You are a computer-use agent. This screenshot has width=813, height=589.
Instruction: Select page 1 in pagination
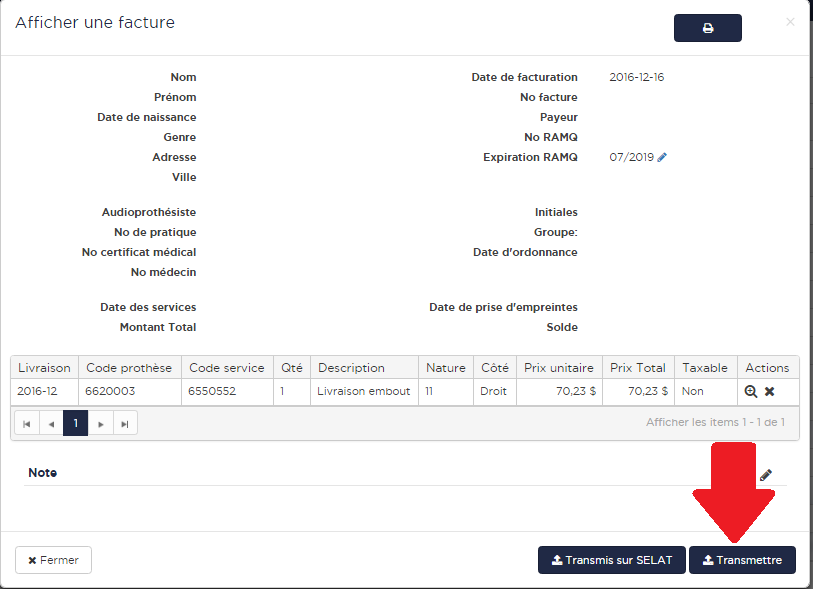(x=75, y=424)
